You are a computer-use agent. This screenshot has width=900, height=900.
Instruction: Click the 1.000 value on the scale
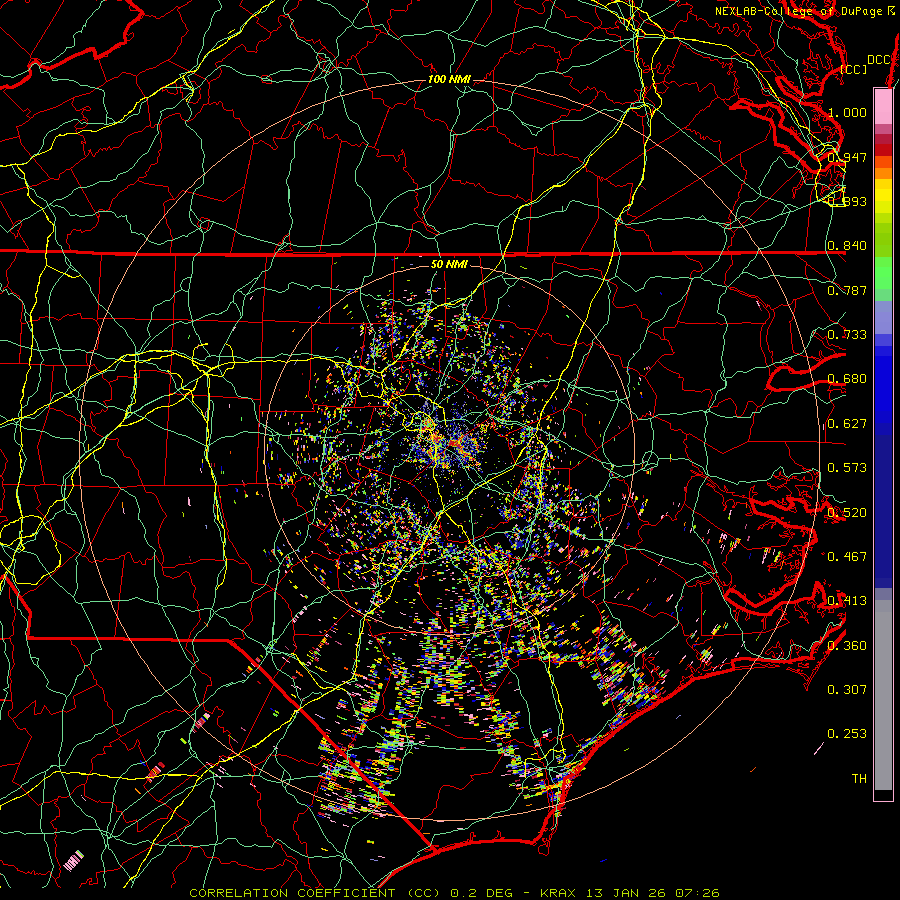click(847, 112)
